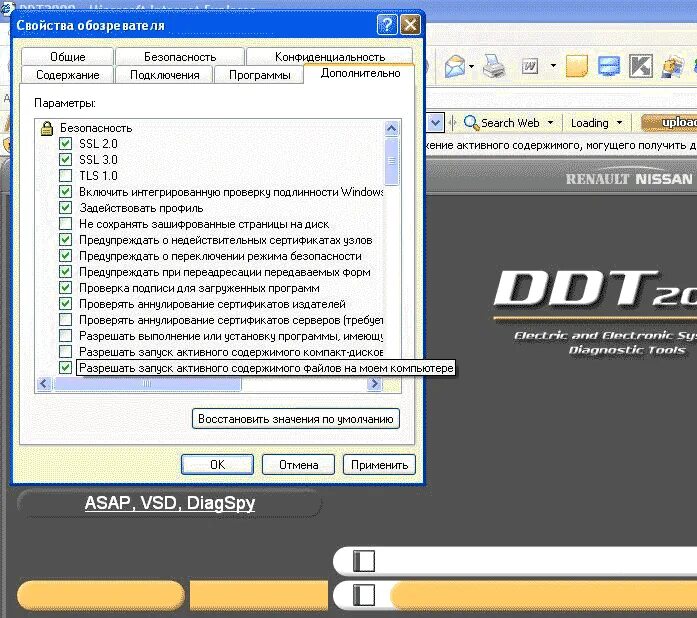
Task: Click the help question mark in dialog title
Action: pos(386,24)
